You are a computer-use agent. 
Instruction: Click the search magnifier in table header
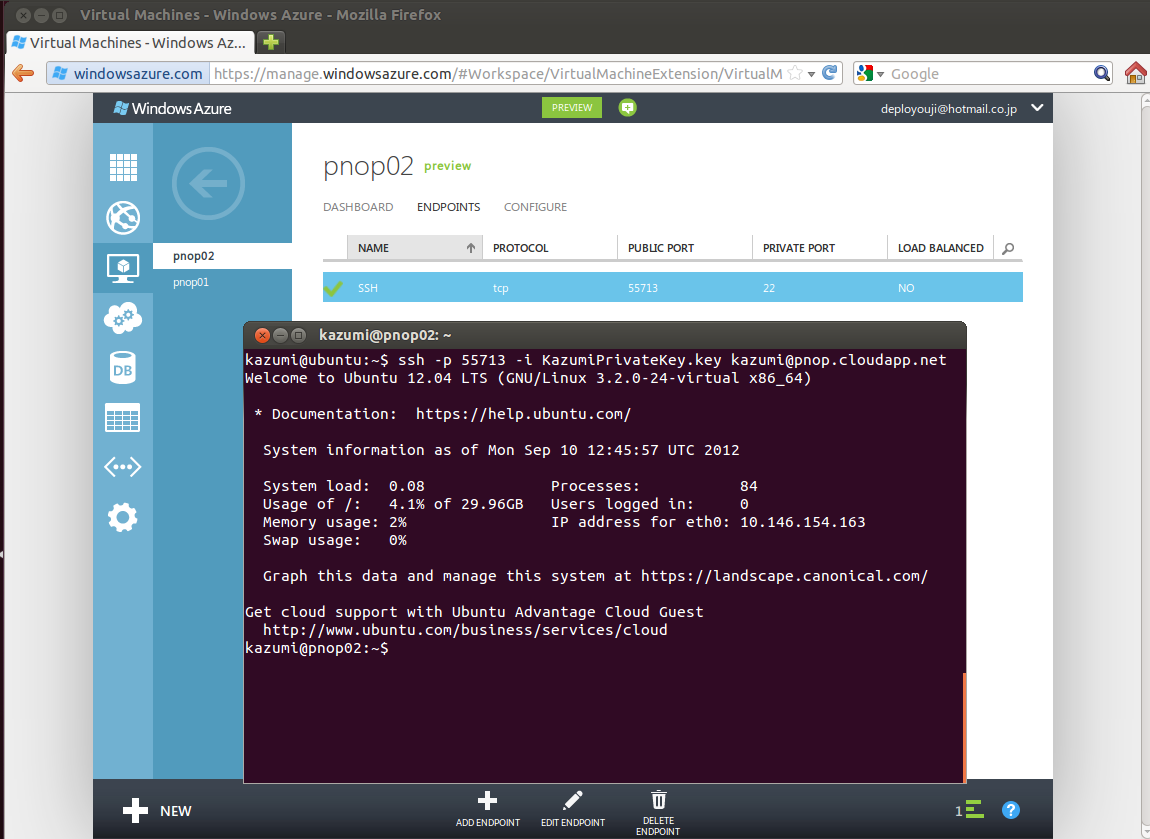1008,249
